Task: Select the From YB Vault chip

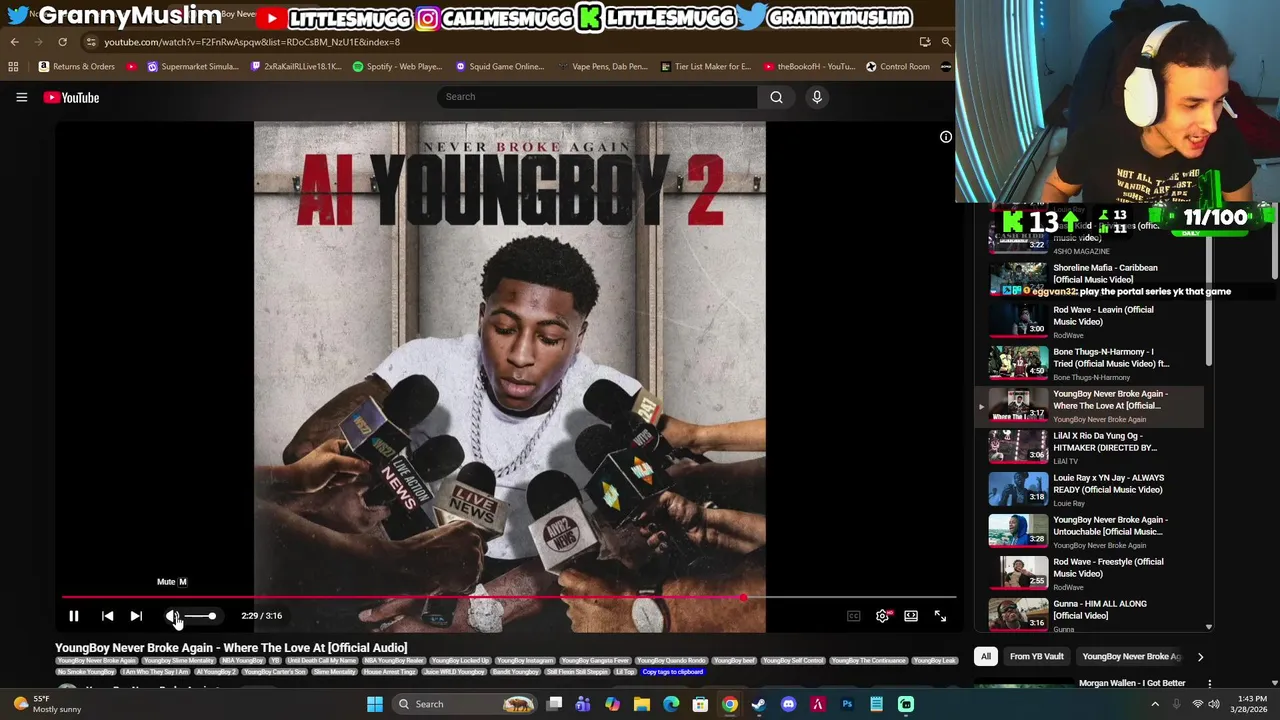Action: coord(1036,657)
